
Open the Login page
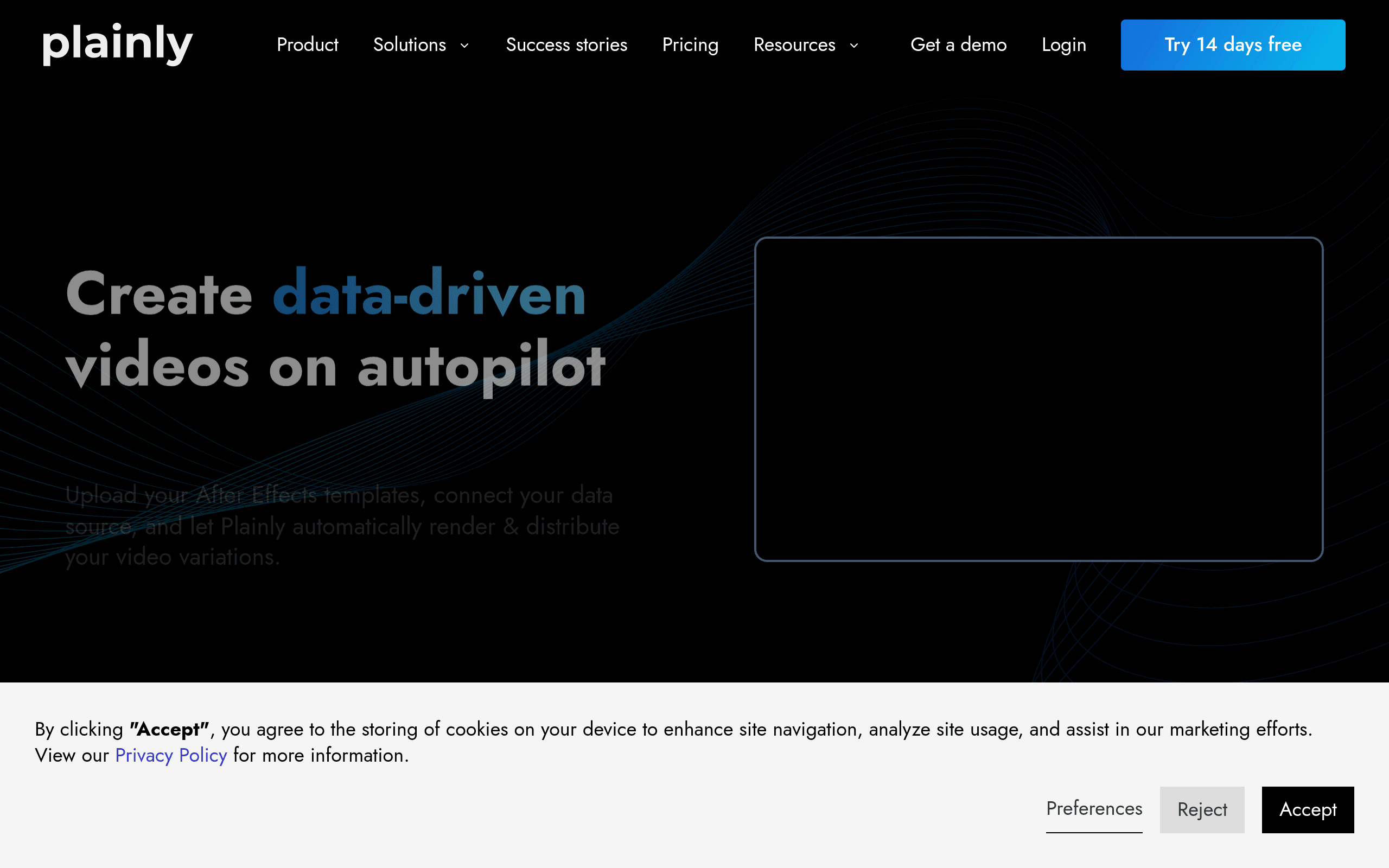pyautogui.click(x=1063, y=45)
